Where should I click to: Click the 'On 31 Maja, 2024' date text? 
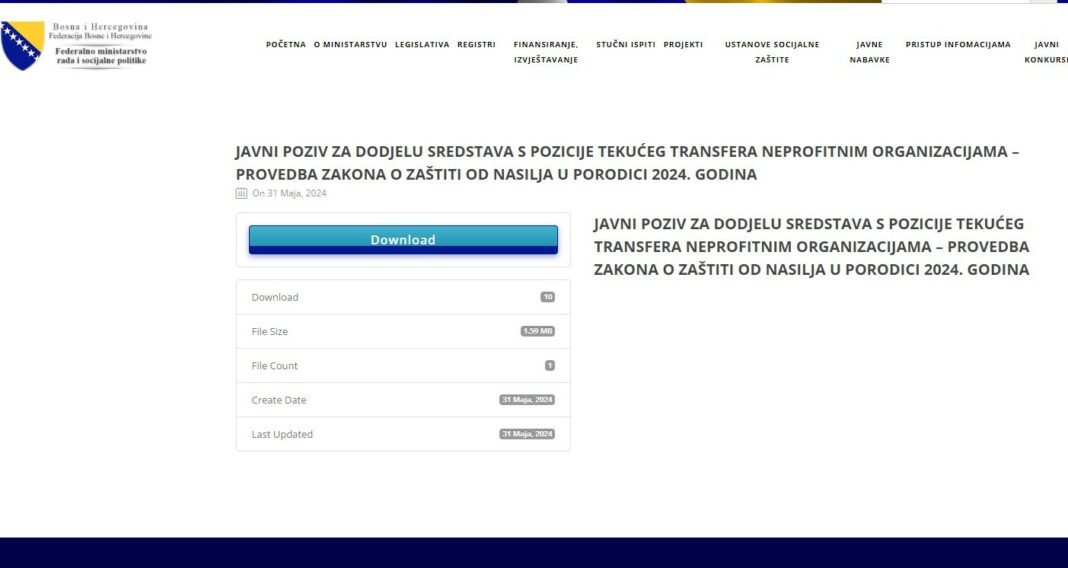(x=289, y=193)
